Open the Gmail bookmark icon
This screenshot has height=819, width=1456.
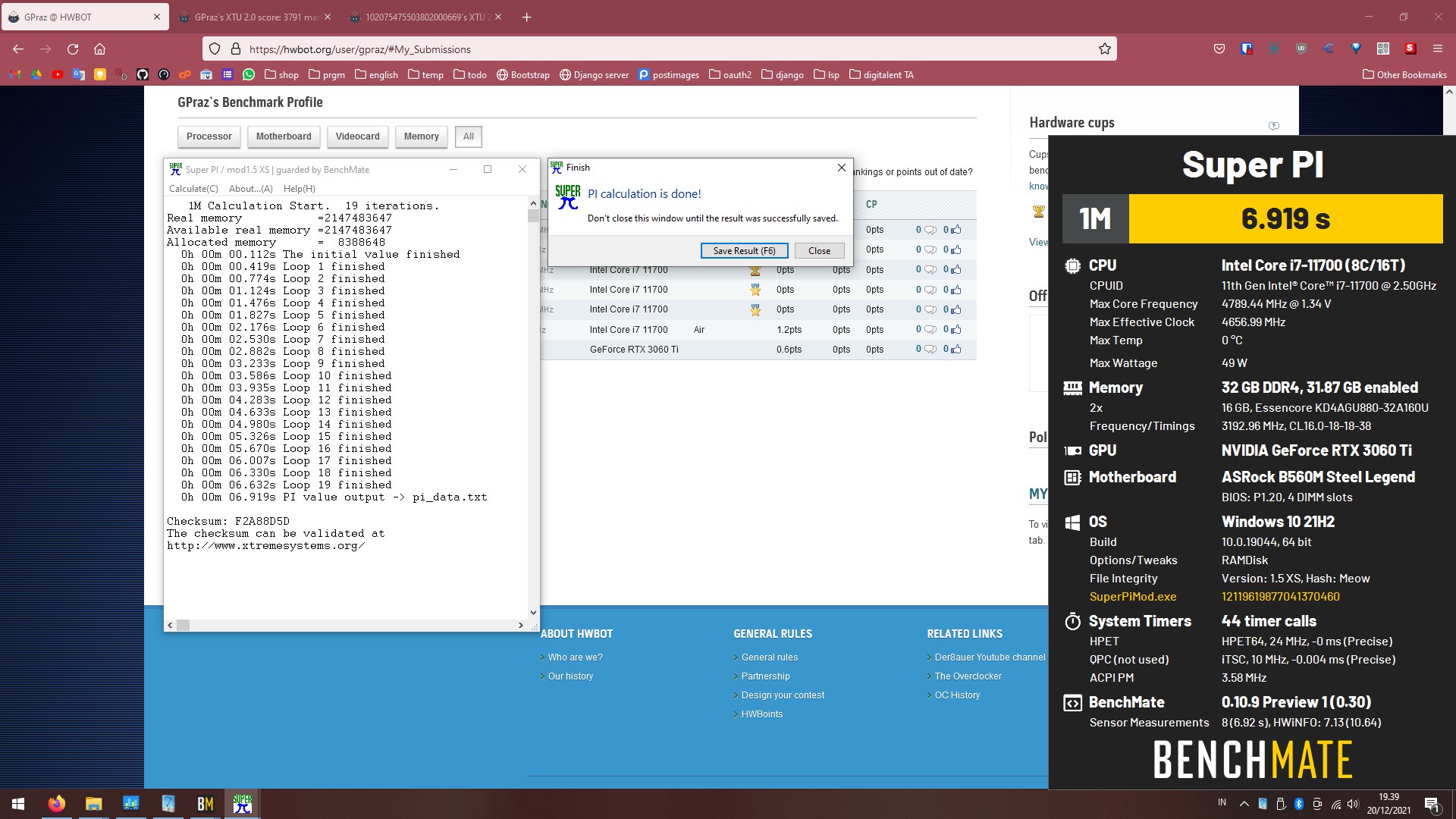coord(15,74)
